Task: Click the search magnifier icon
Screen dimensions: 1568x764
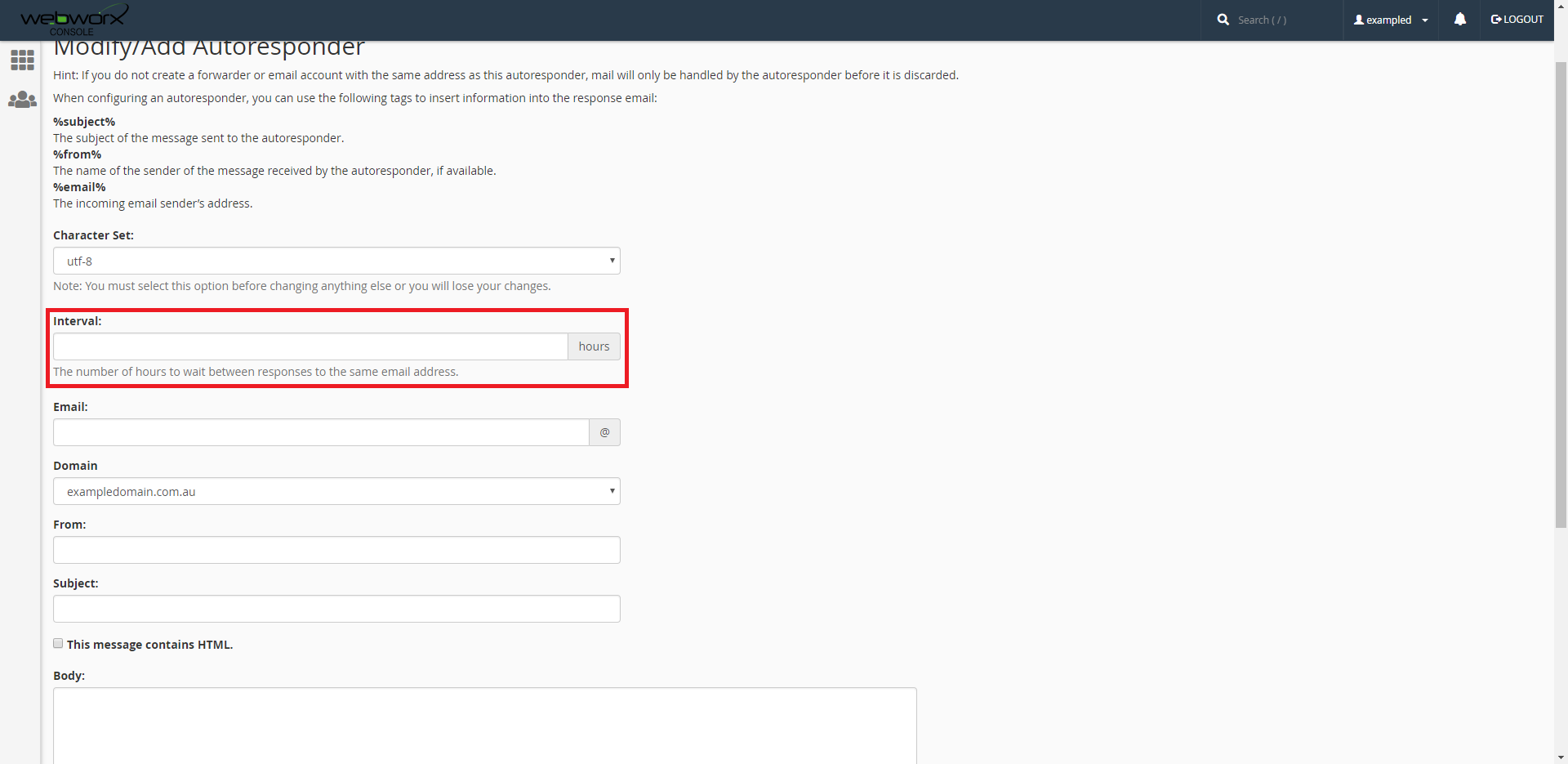Action: click(1223, 20)
